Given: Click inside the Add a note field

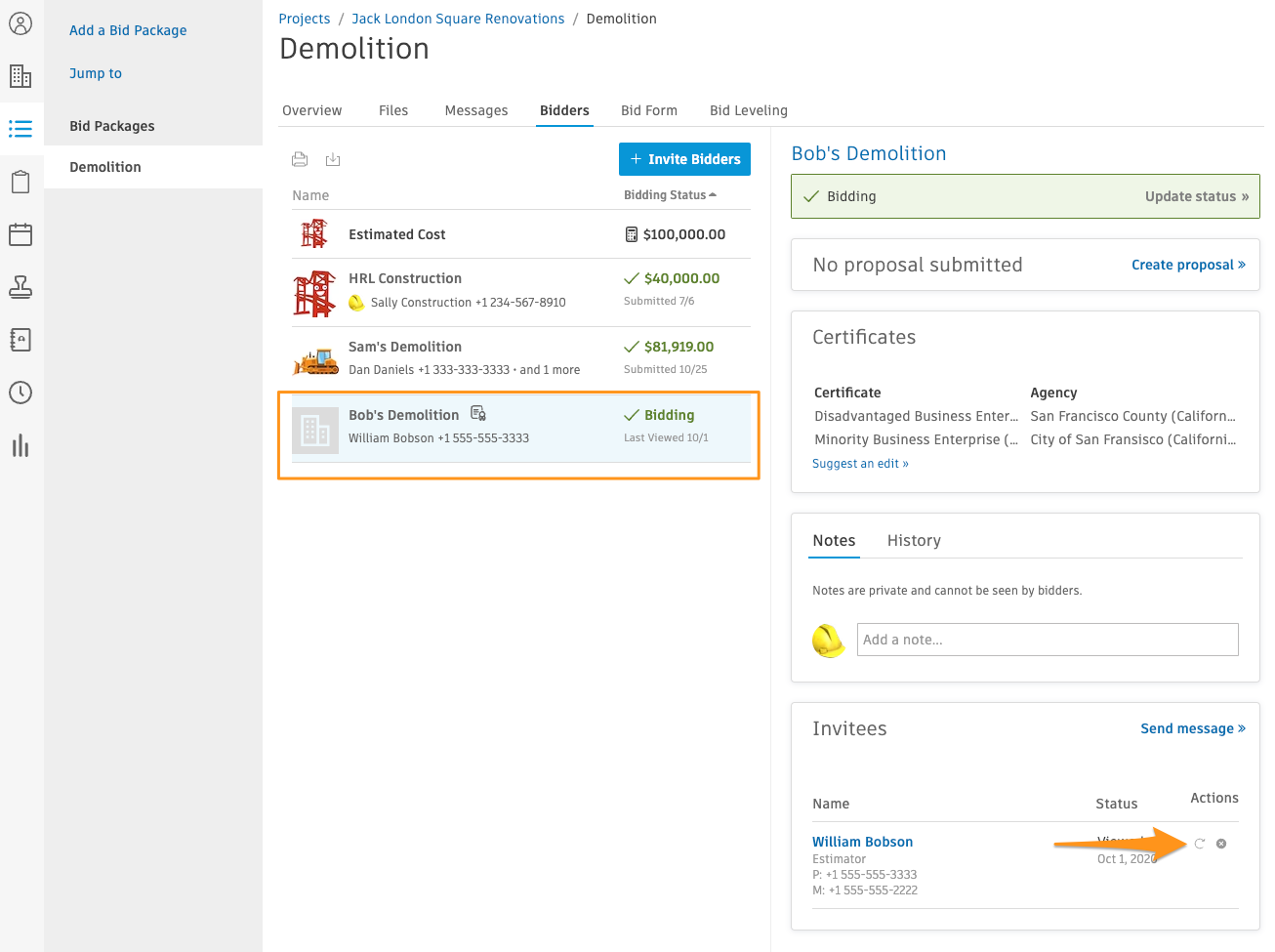Looking at the screenshot, I should click(x=1047, y=640).
